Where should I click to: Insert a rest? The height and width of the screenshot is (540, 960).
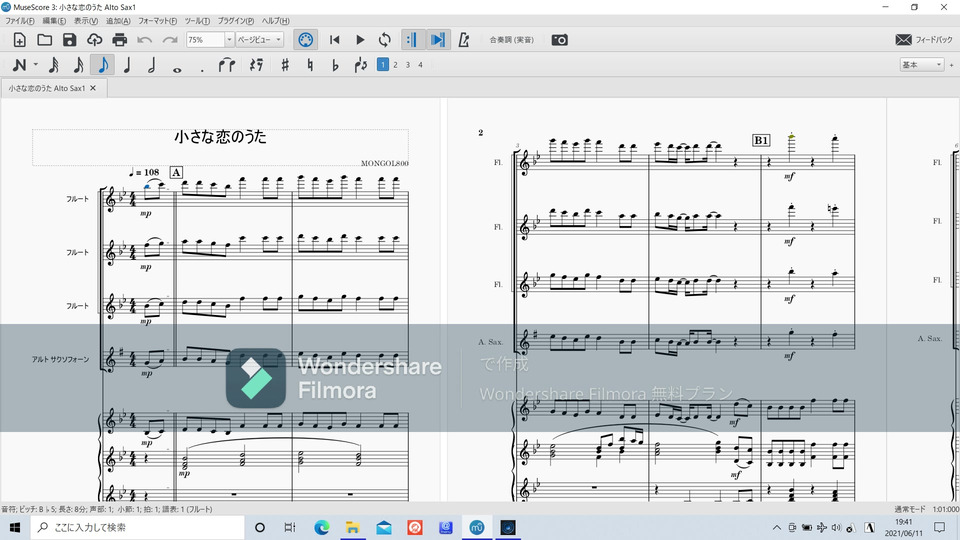(257, 65)
